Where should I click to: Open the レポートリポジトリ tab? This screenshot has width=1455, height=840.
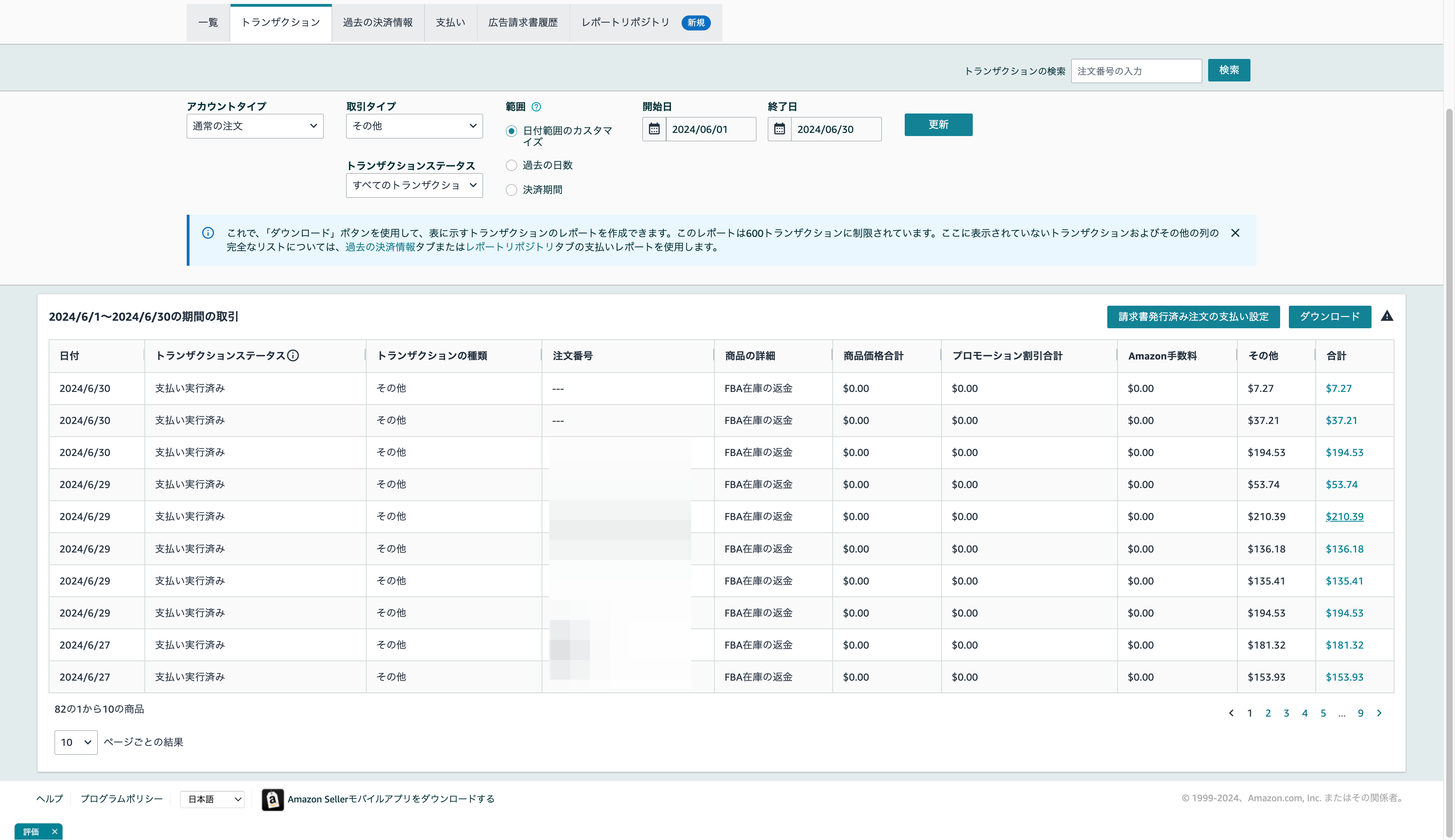tap(646, 23)
